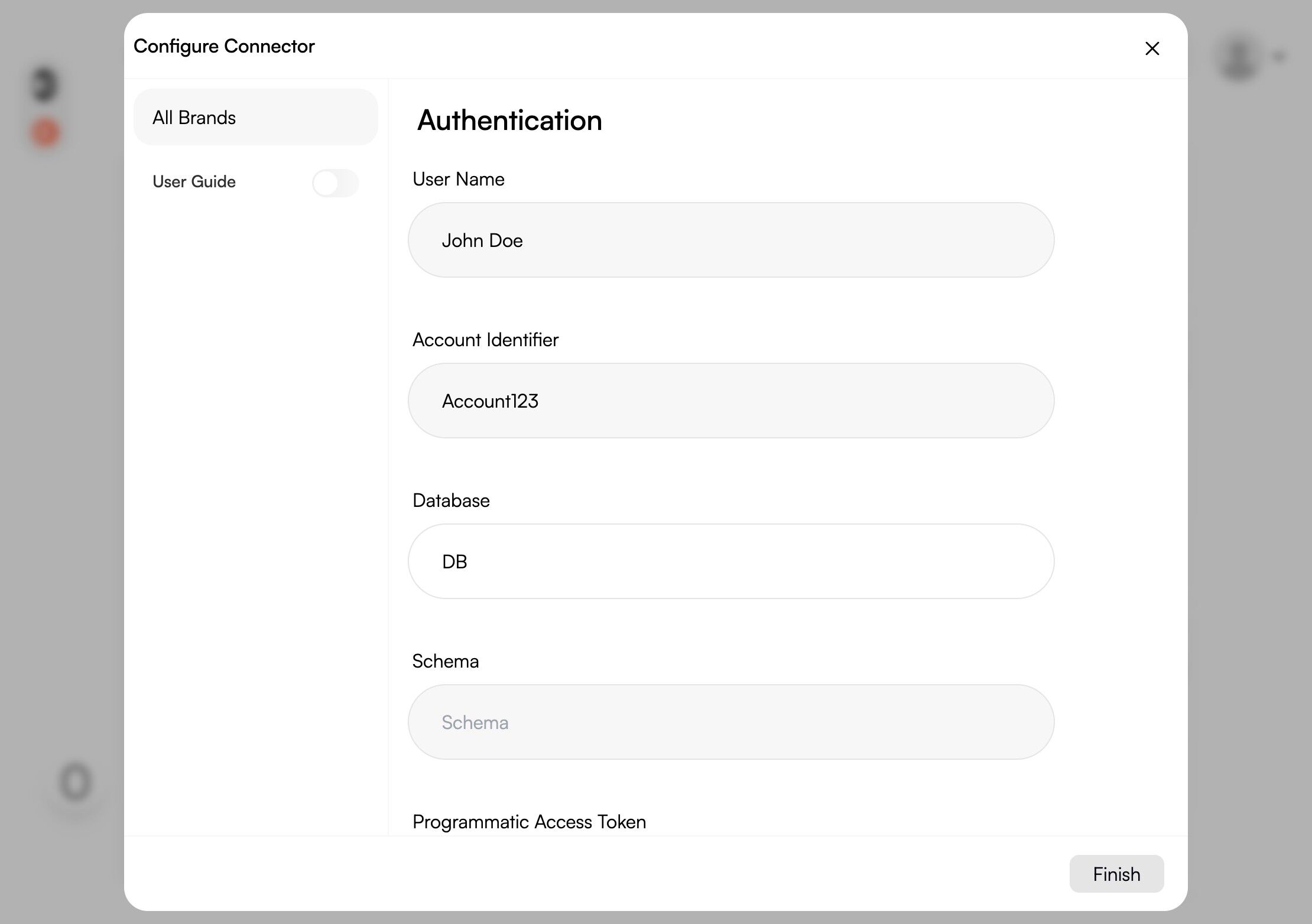Click the Configure Connector title text
This screenshot has width=1312, height=924.
[x=224, y=46]
